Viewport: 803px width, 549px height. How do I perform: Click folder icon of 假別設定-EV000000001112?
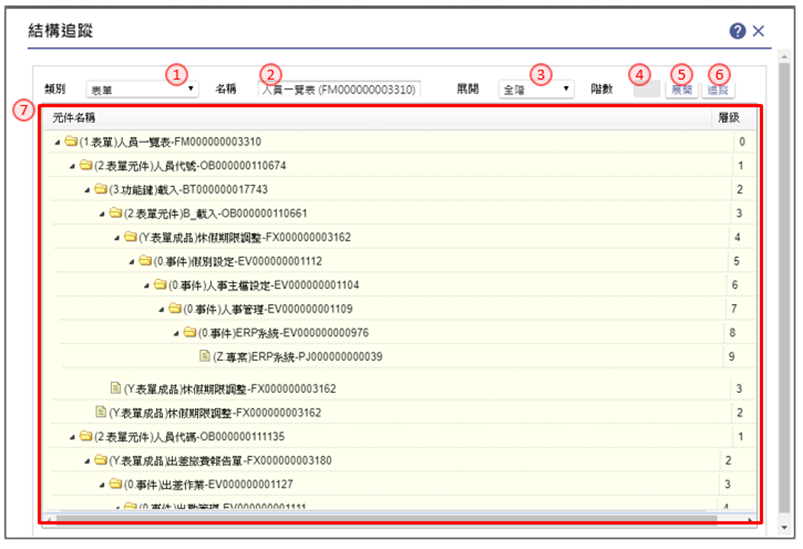[x=145, y=261]
